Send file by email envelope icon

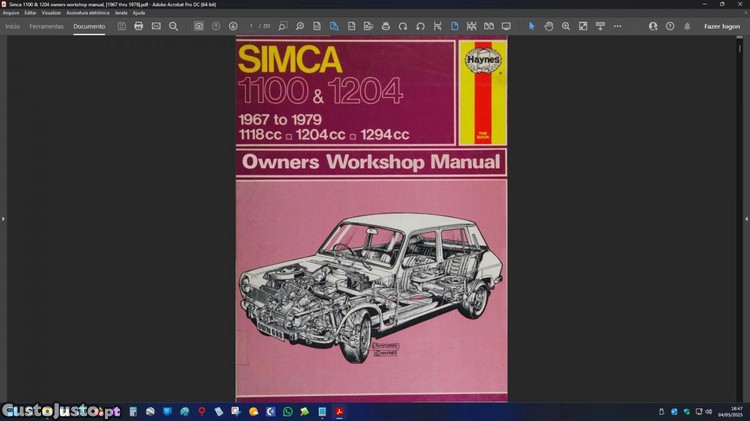tap(156, 26)
